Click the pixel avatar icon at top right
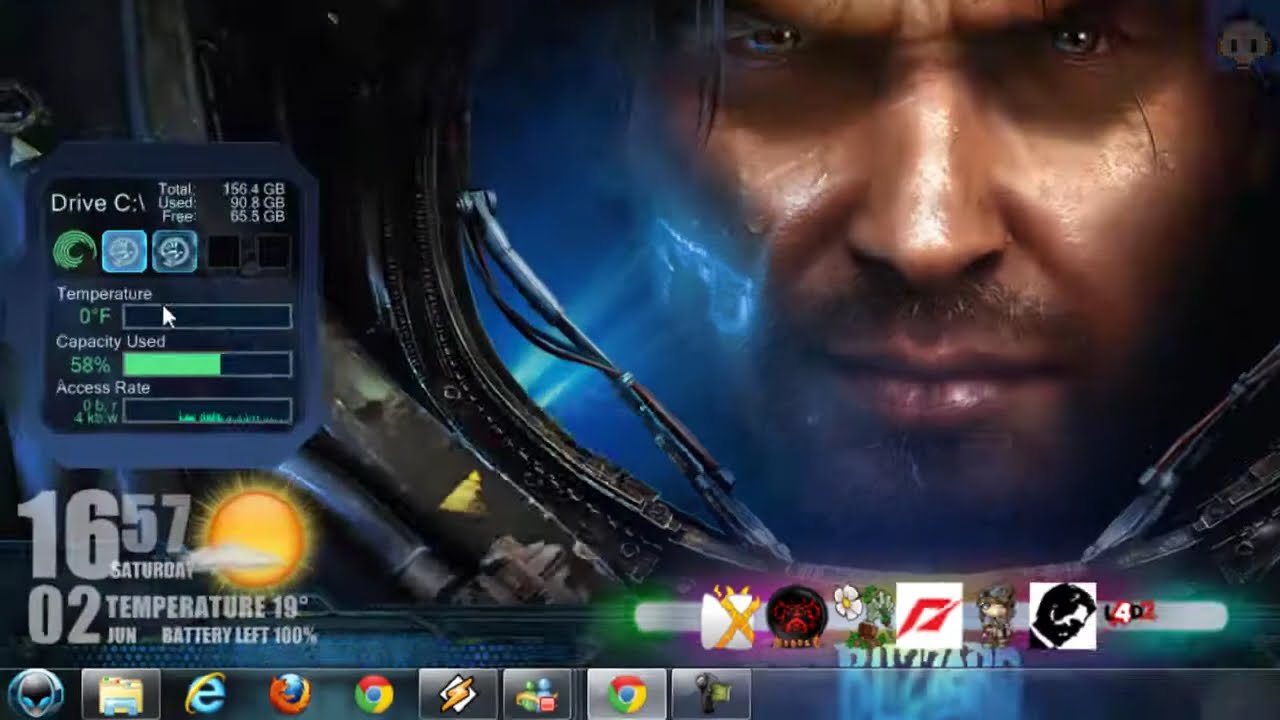Viewport: 1280px width, 720px height. click(1246, 42)
